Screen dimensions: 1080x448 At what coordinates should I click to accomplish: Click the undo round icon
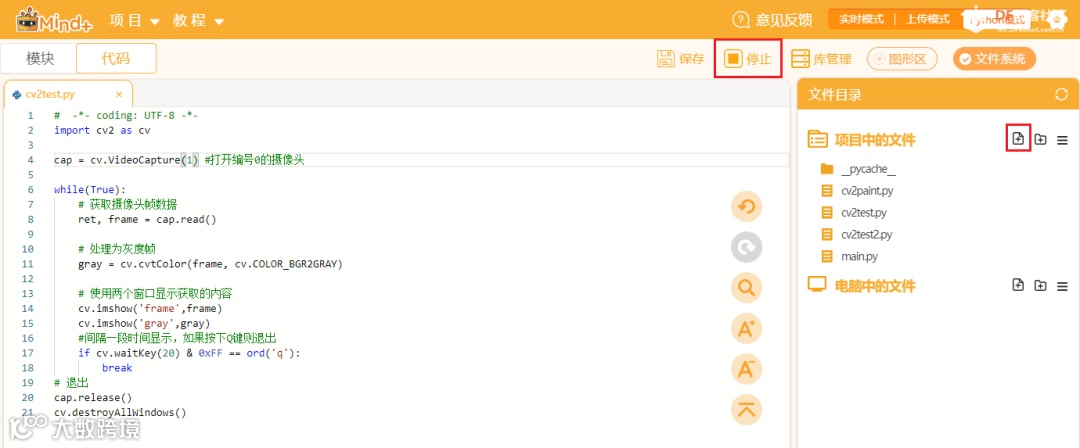point(747,206)
